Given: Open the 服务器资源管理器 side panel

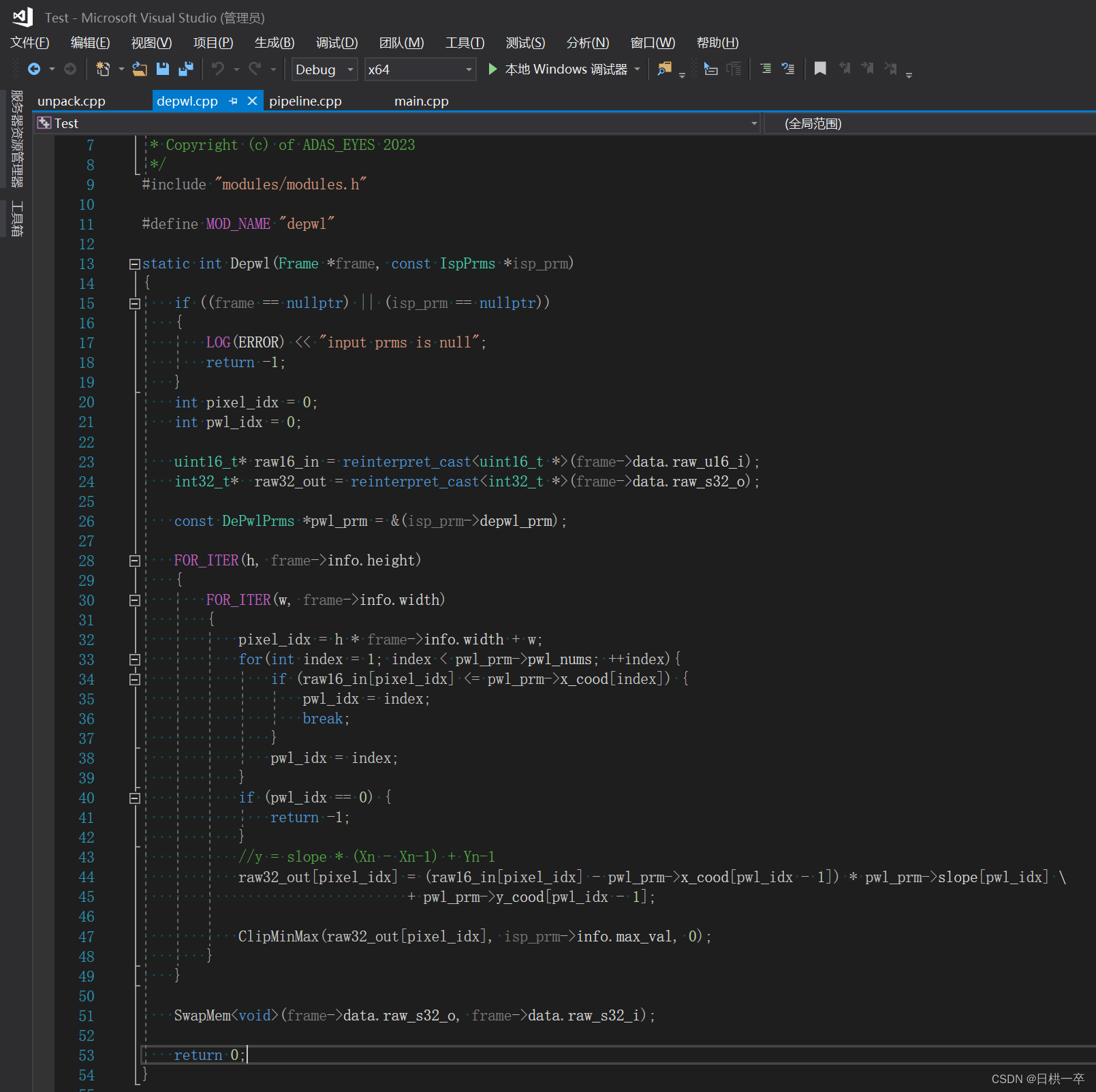Looking at the screenshot, I should (17, 138).
